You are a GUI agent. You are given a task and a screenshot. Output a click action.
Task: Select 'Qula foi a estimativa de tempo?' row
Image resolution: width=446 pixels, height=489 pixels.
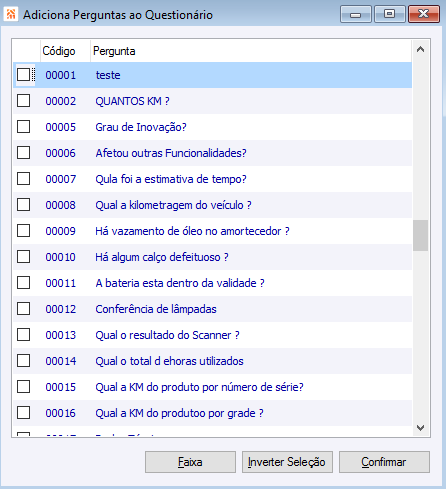[x=171, y=179]
